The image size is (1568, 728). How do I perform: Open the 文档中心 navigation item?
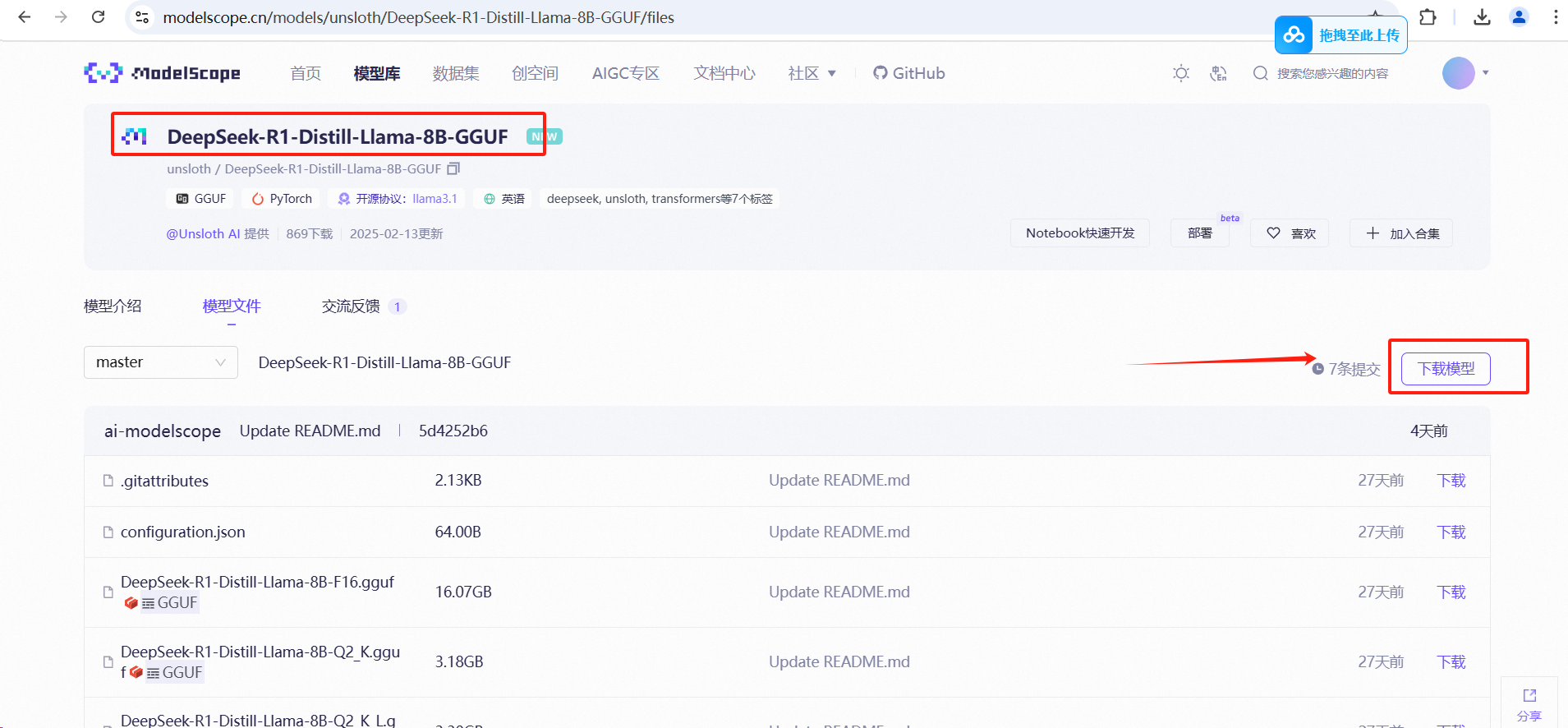click(724, 73)
